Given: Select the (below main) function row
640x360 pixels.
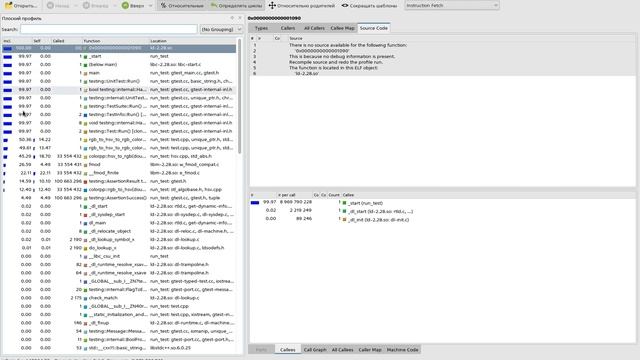Looking at the screenshot, I should tap(119, 64).
